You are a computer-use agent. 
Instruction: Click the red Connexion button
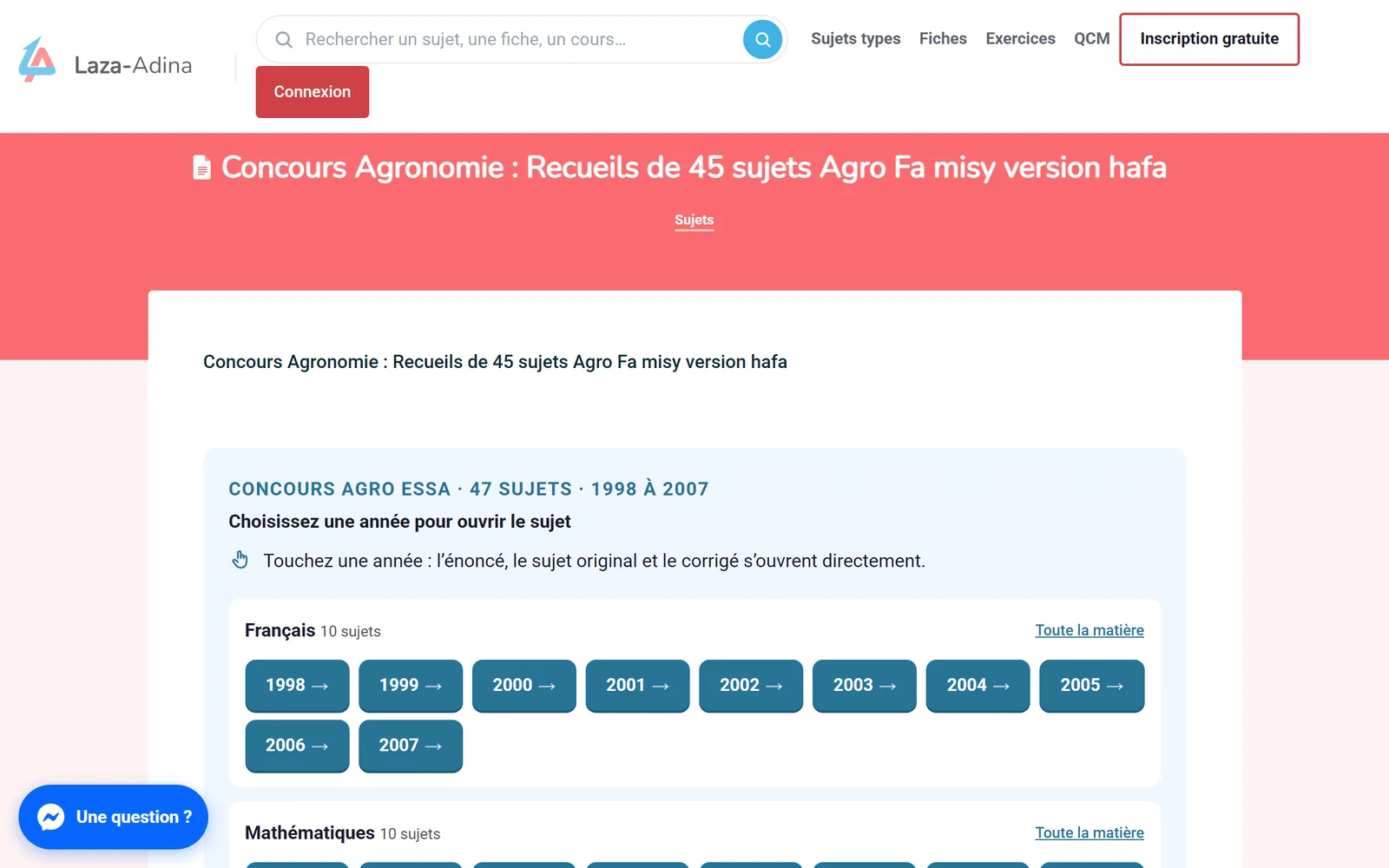point(313,92)
